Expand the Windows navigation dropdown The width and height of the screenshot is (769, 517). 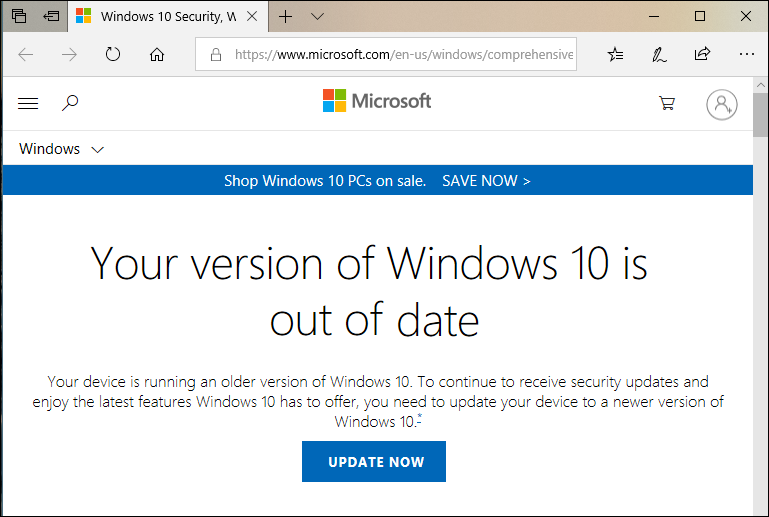[61, 149]
